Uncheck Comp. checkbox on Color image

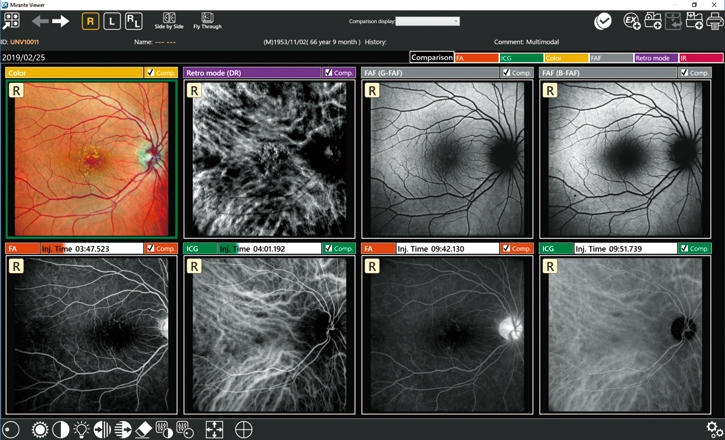150,73
